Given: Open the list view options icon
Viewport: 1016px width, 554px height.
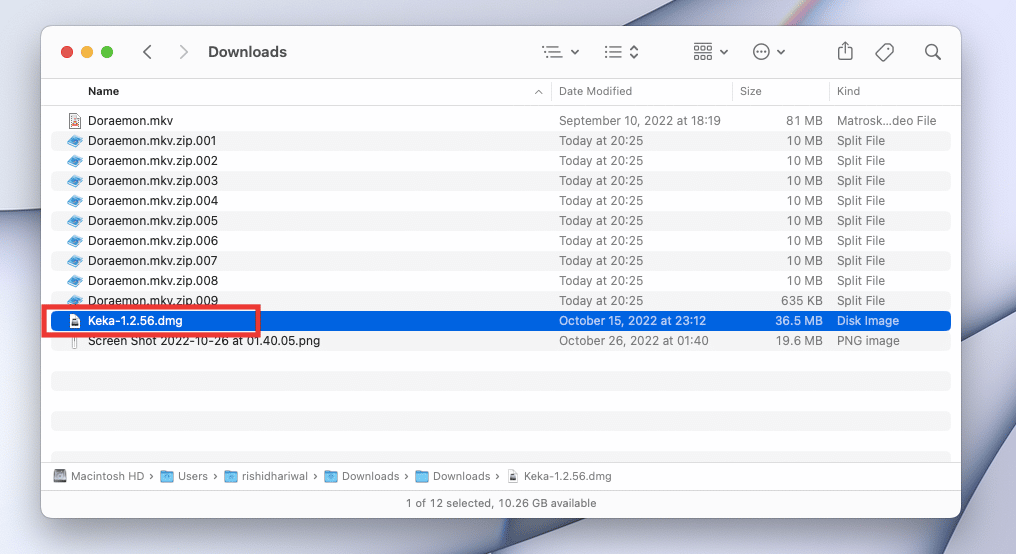Looking at the screenshot, I should pos(552,52).
